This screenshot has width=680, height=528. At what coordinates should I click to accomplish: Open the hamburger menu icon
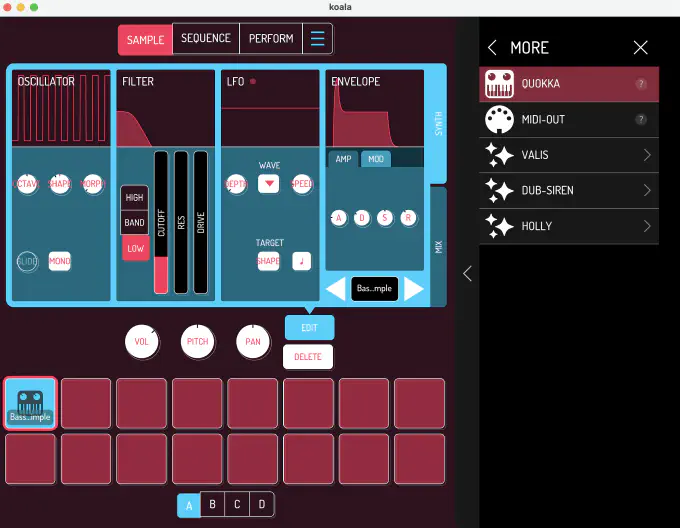click(x=317, y=39)
